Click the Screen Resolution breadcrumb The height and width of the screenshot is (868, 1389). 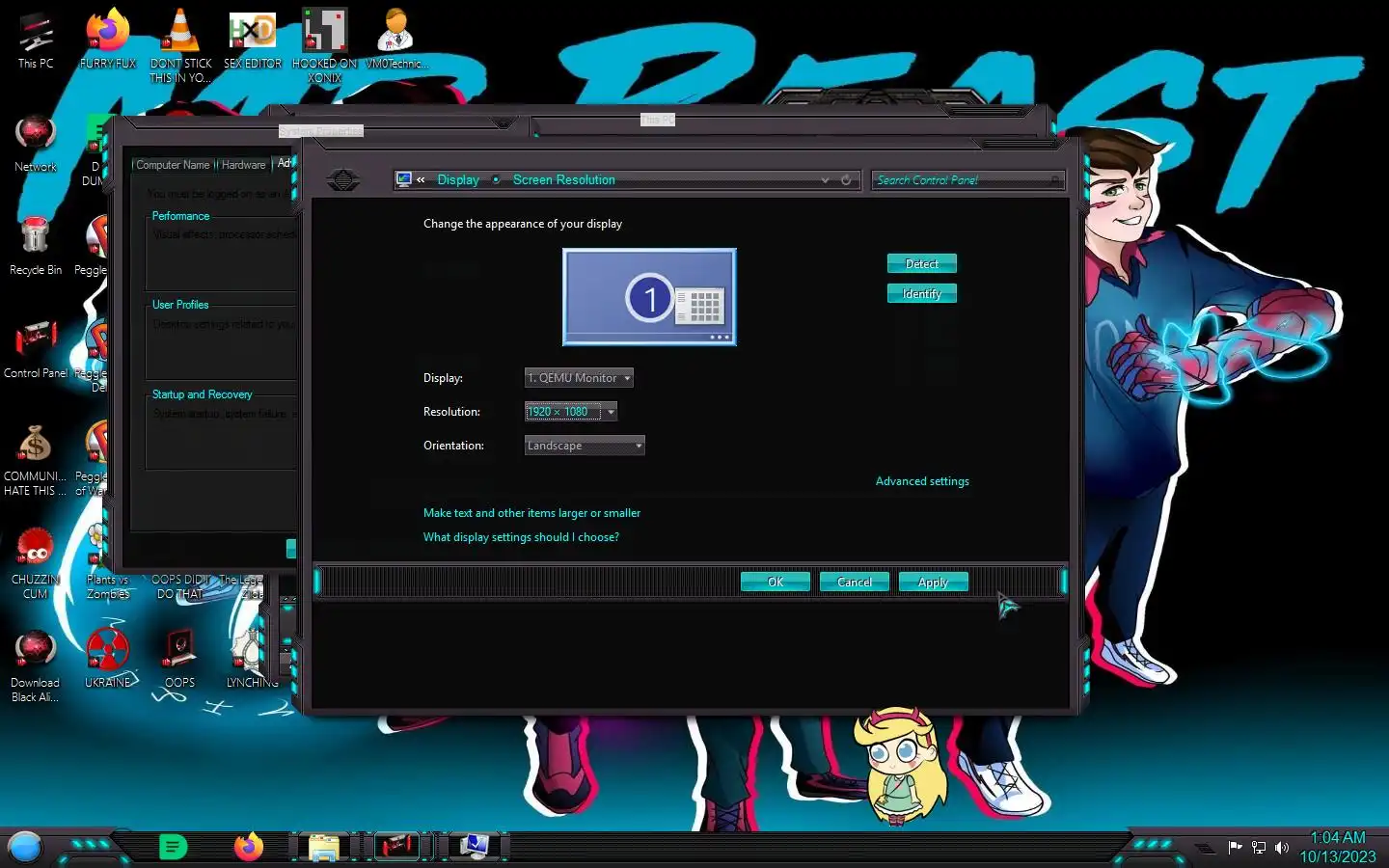(563, 180)
